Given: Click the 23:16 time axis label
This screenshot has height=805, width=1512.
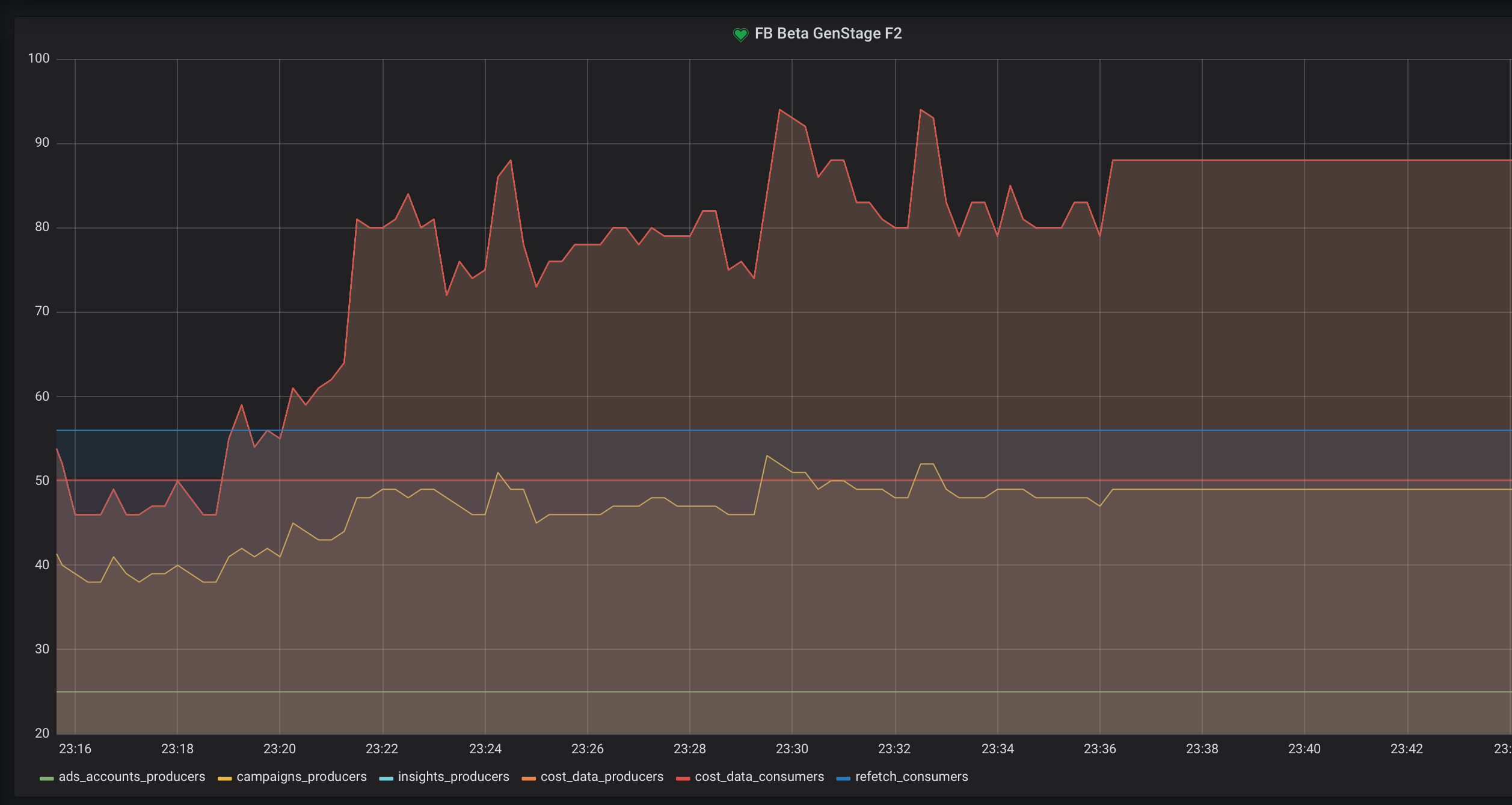Looking at the screenshot, I should click(75, 749).
